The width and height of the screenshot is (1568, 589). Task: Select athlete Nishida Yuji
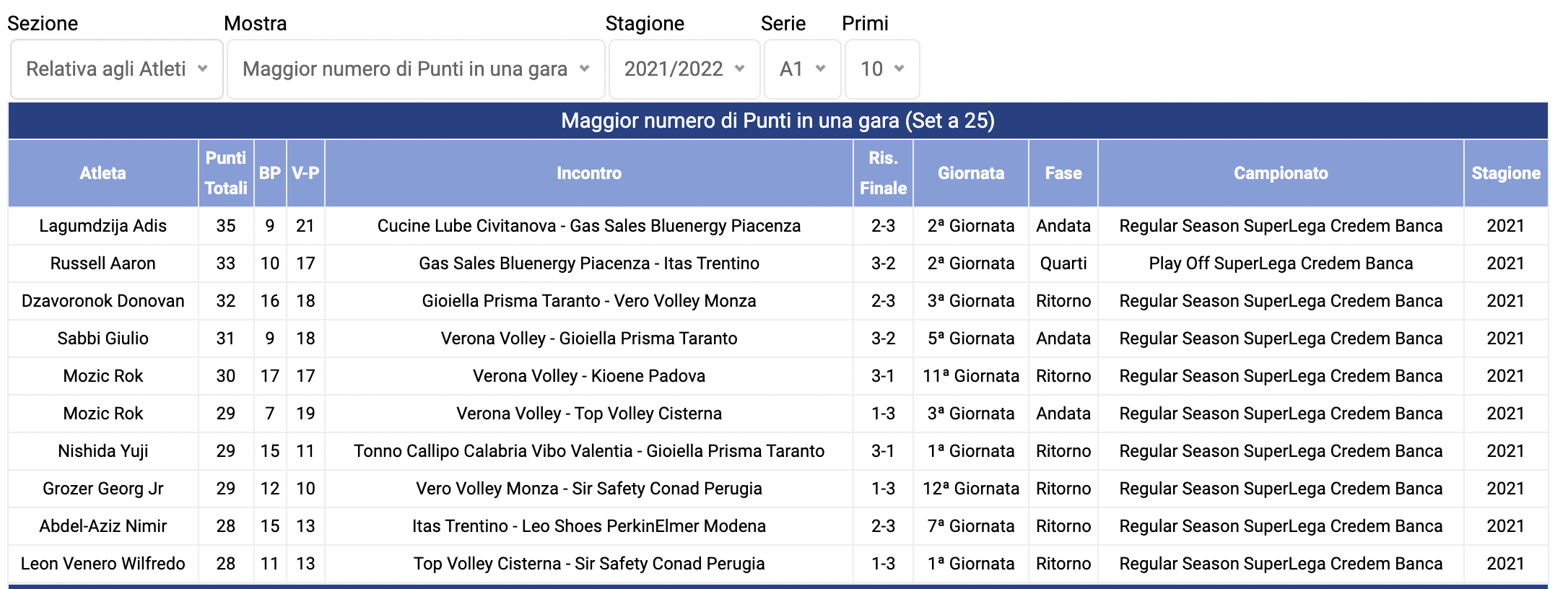[x=103, y=451]
